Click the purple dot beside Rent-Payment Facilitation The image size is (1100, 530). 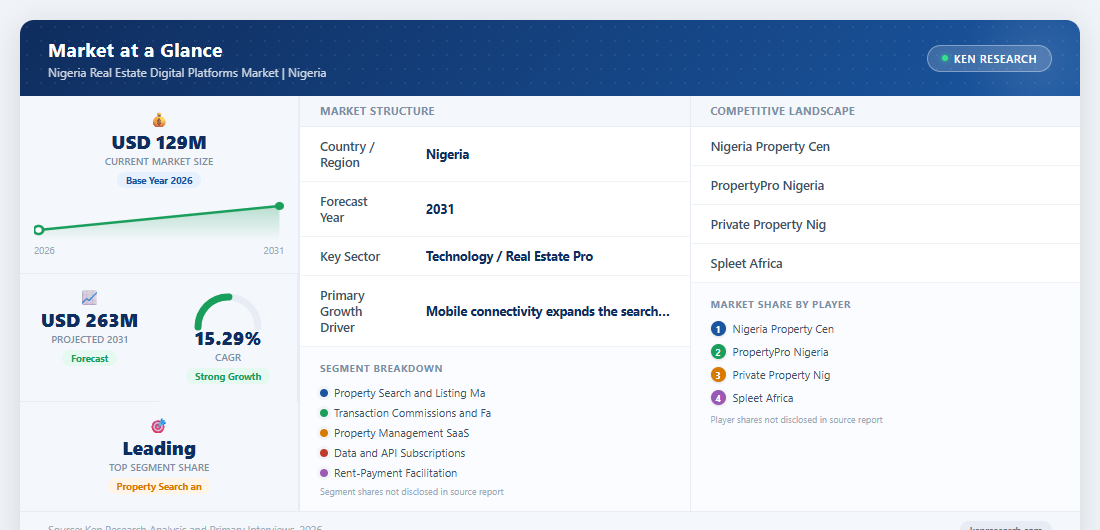click(x=324, y=473)
